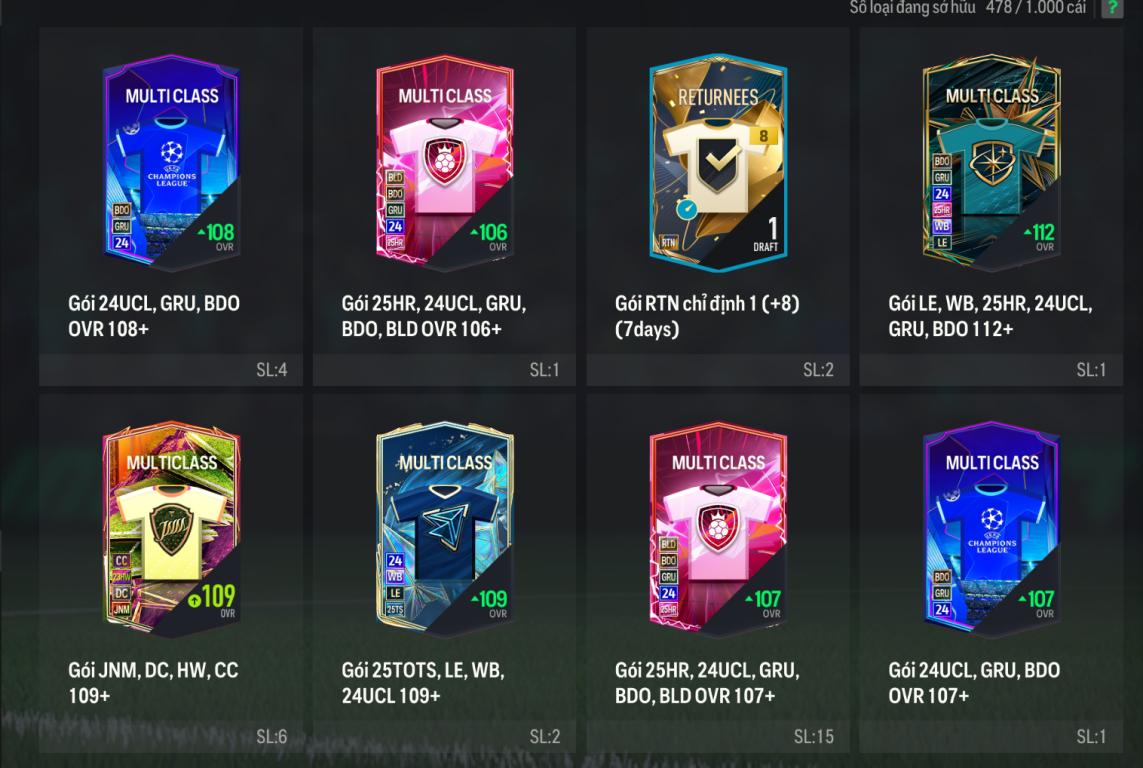
Task: Select the teal Multi Class 112 OVR pack
Action: (x=991, y=161)
